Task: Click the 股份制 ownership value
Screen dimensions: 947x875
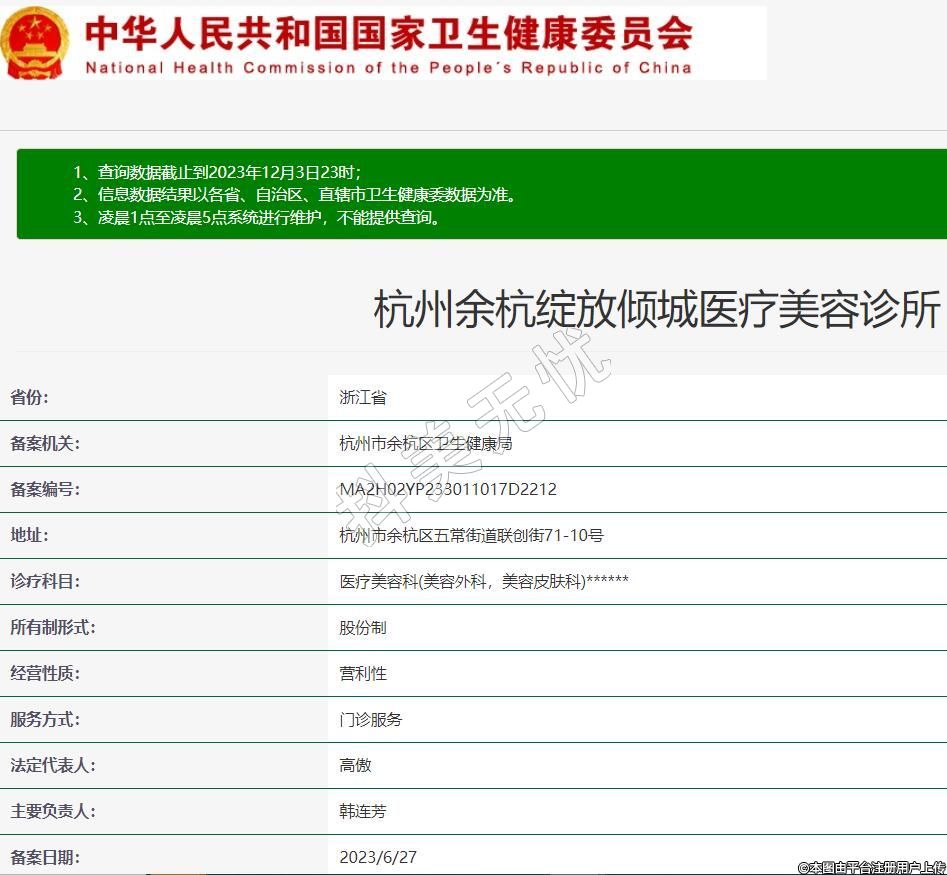Action: (x=362, y=627)
